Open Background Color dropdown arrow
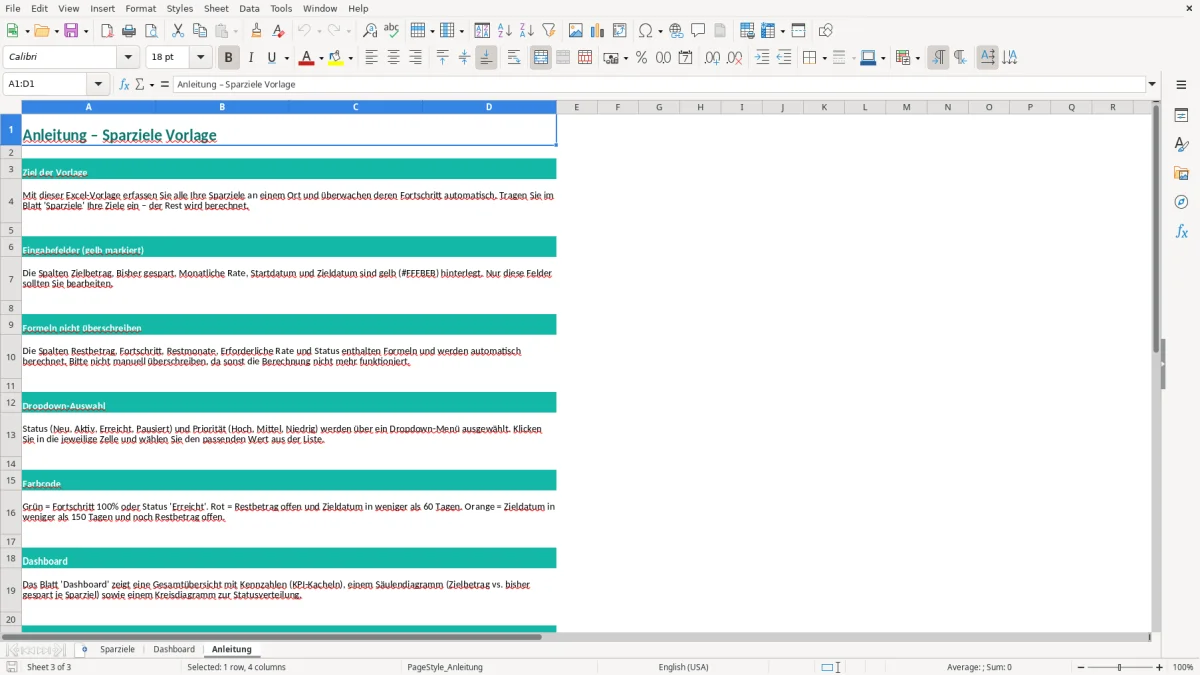This screenshot has width=1200, height=675. (x=350, y=58)
